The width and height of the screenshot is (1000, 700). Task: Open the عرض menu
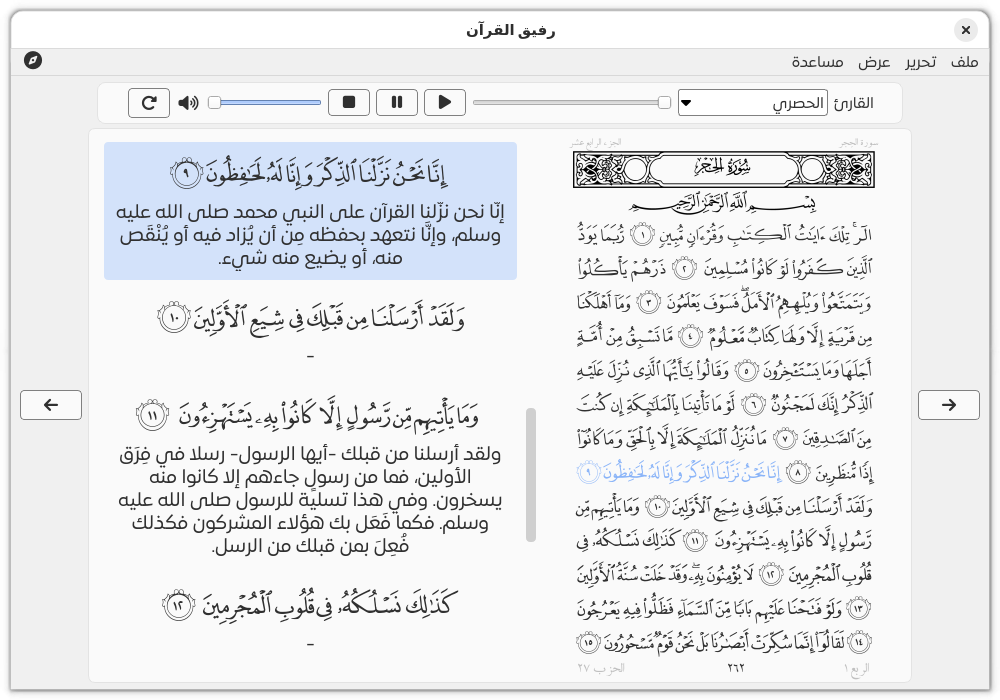click(874, 62)
